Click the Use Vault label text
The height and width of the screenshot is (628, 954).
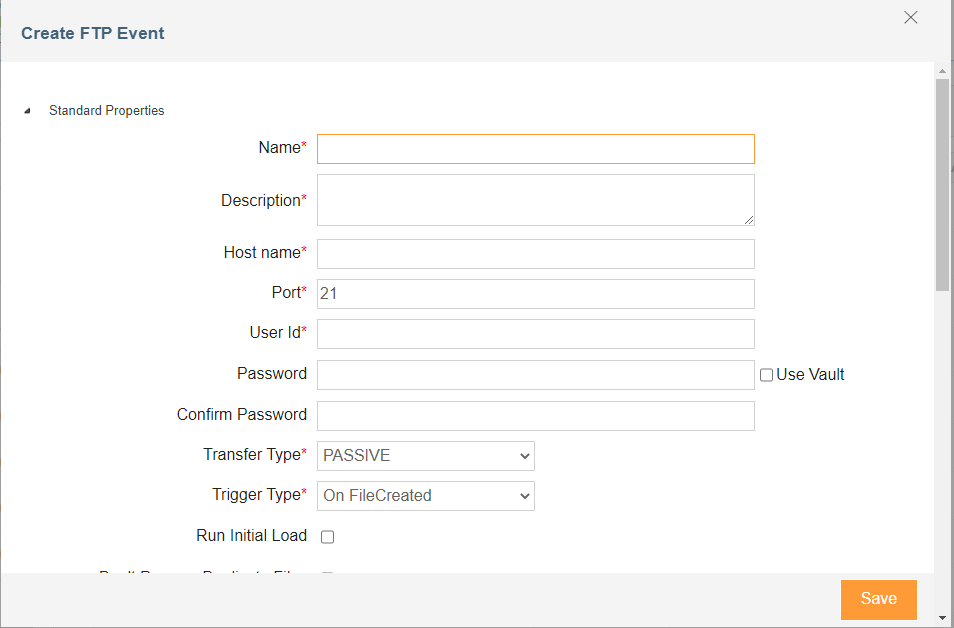810,375
